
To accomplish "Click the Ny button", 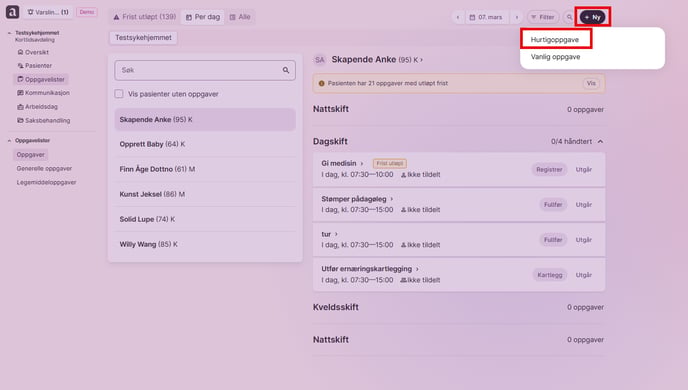I will (592, 17).
